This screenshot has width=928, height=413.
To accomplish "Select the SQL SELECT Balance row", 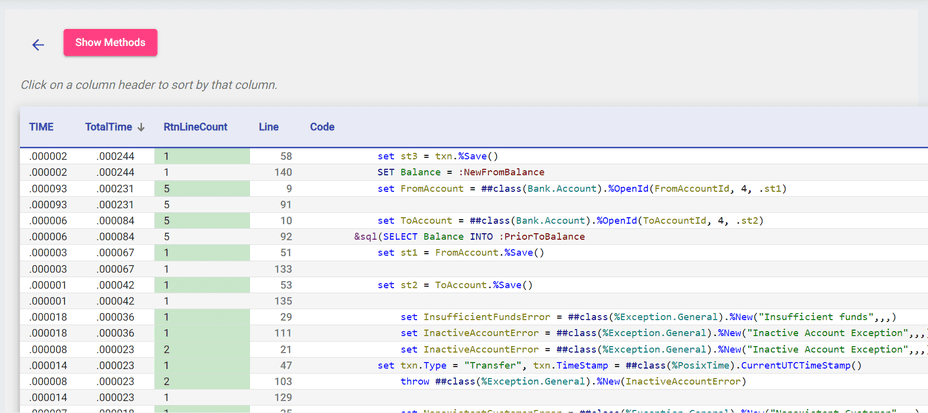I will (x=469, y=237).
